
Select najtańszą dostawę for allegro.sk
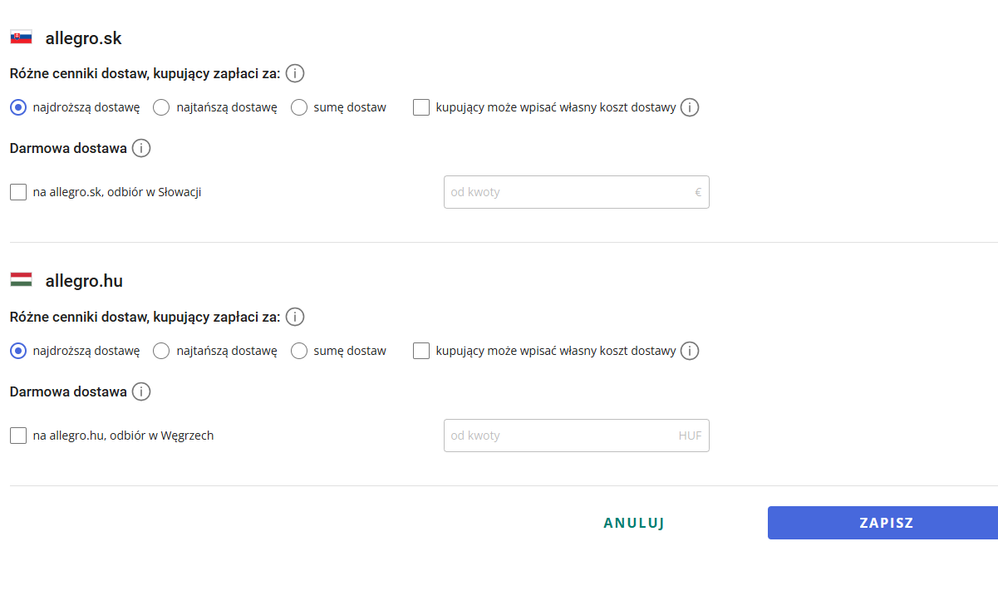coord(161,107)
